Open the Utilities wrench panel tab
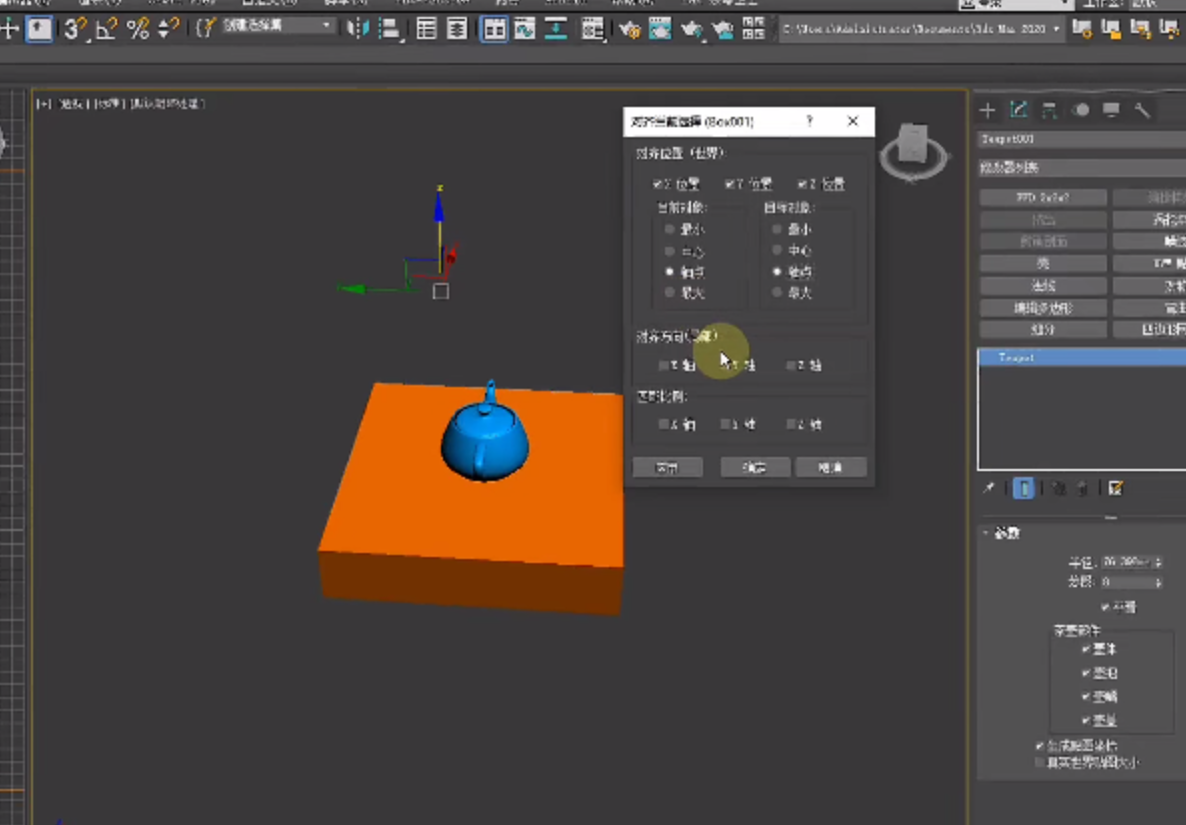Image resolution: width=1186 pixels, height=825 pixels. (x=1142, y=110)
